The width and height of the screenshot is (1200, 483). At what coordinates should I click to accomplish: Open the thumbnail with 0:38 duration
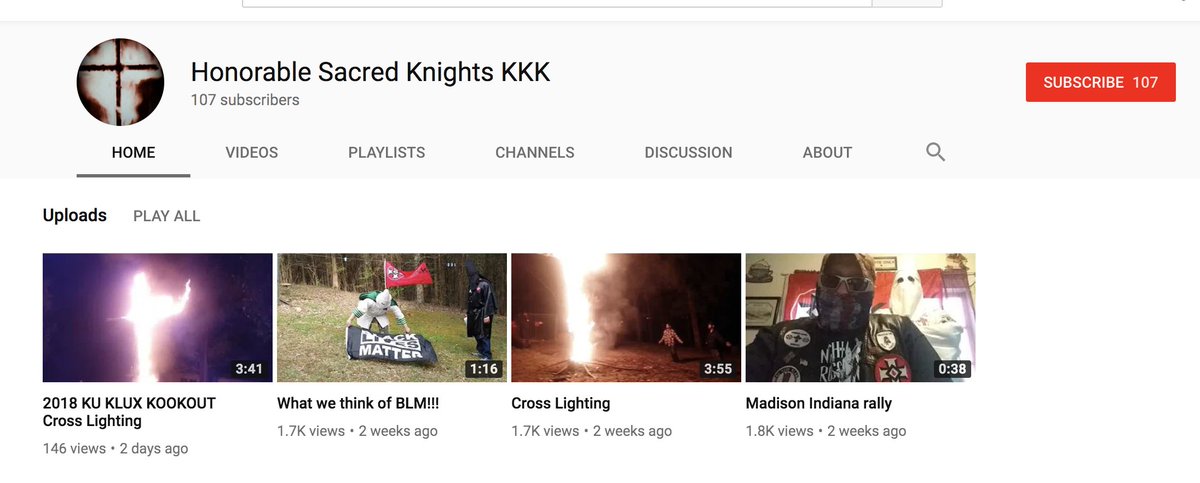tap(860, 317)
